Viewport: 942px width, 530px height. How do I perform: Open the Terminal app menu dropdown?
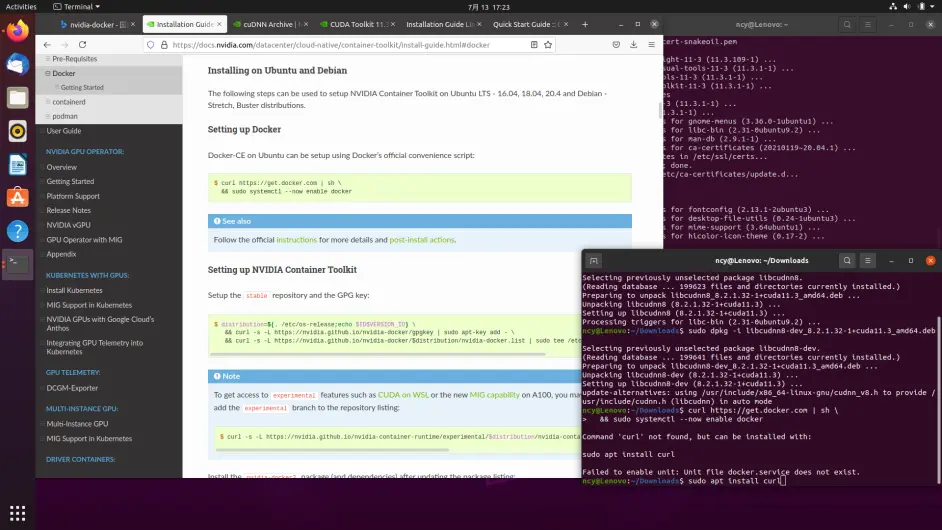(76, 7)
